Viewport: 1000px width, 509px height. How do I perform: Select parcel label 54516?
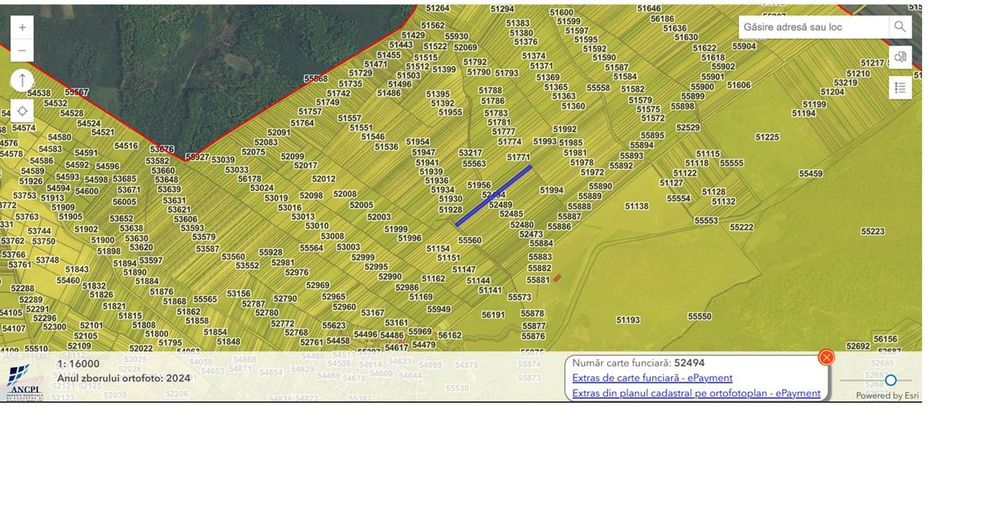pyautogui.click(x=126, y=146)
